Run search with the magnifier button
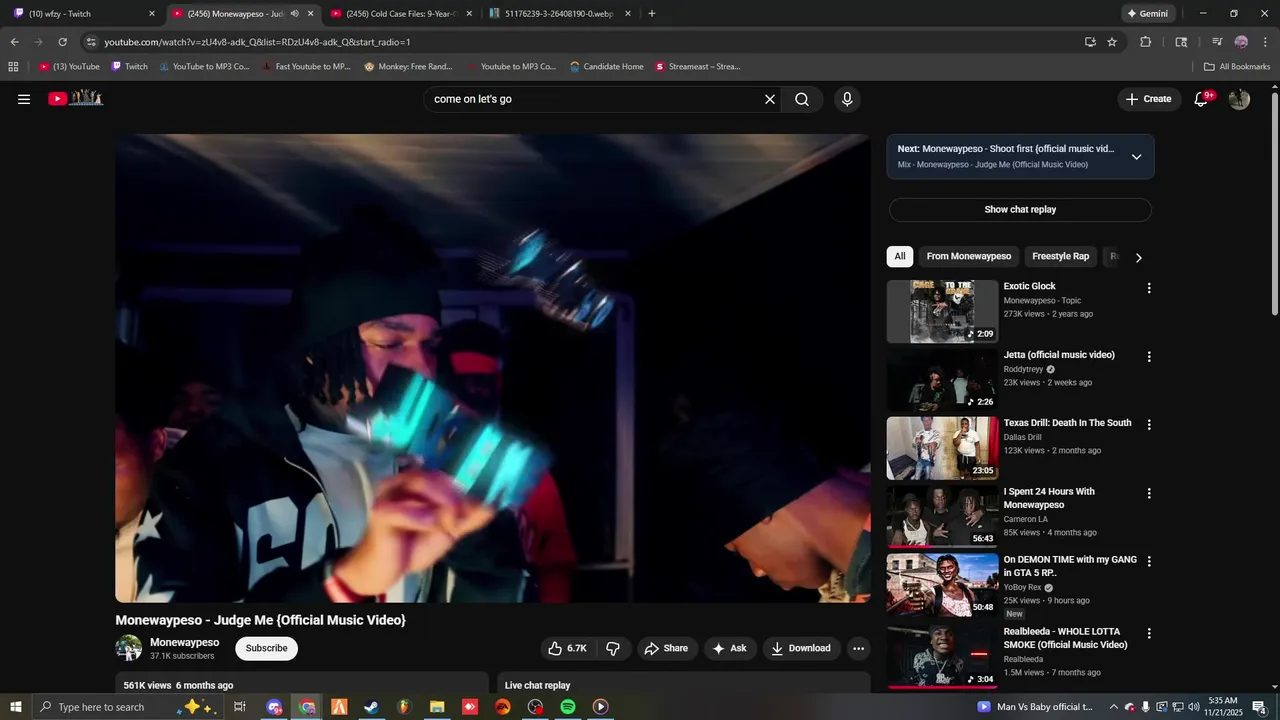This screenshot has height=720, width=1280. (x=802, y=99)
